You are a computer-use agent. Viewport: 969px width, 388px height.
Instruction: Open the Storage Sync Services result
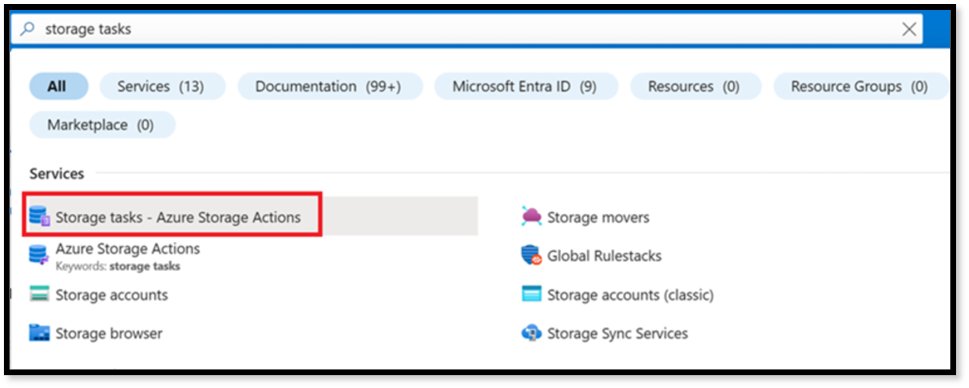617,334
